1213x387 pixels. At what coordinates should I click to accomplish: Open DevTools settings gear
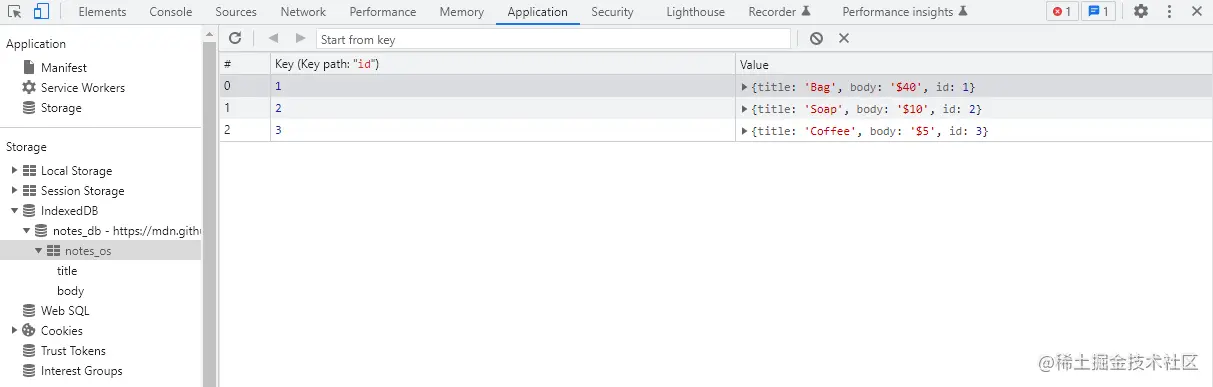coord(1141,12)
